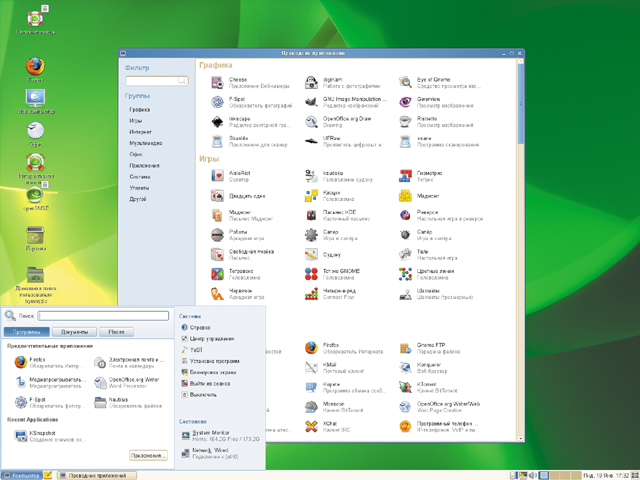Open Firefox desktop shortcut
The image size is (640, 480).
tap(36, 70)
